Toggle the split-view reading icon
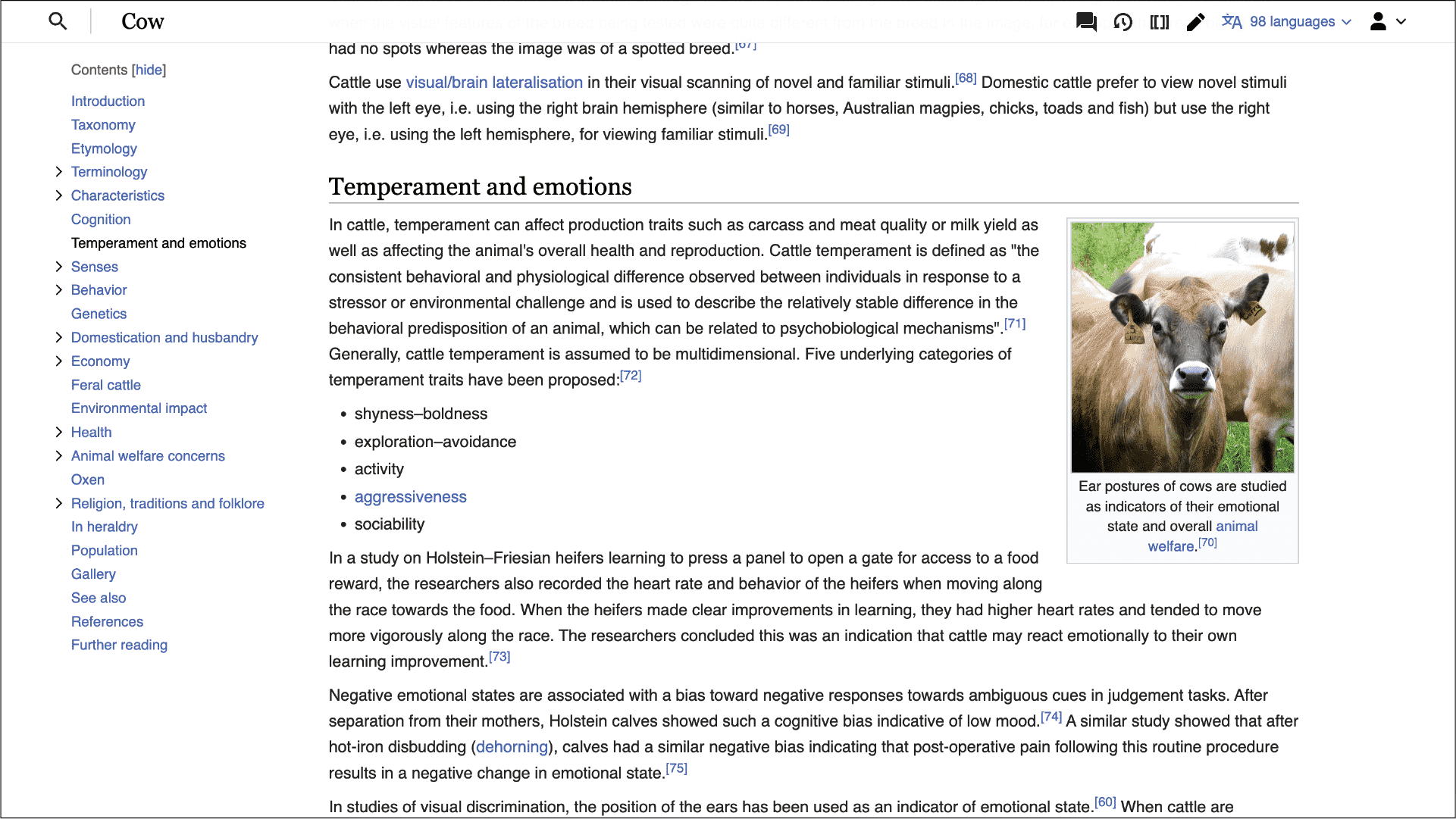 [1159, 21]
